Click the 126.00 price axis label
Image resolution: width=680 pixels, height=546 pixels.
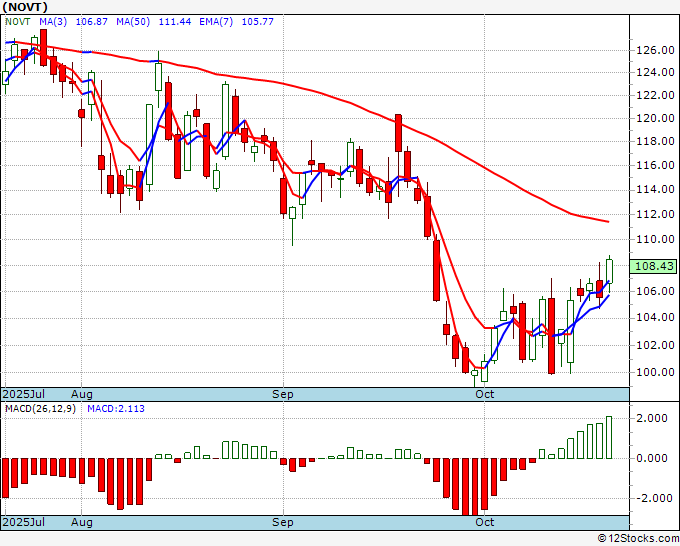pos(655,50)
